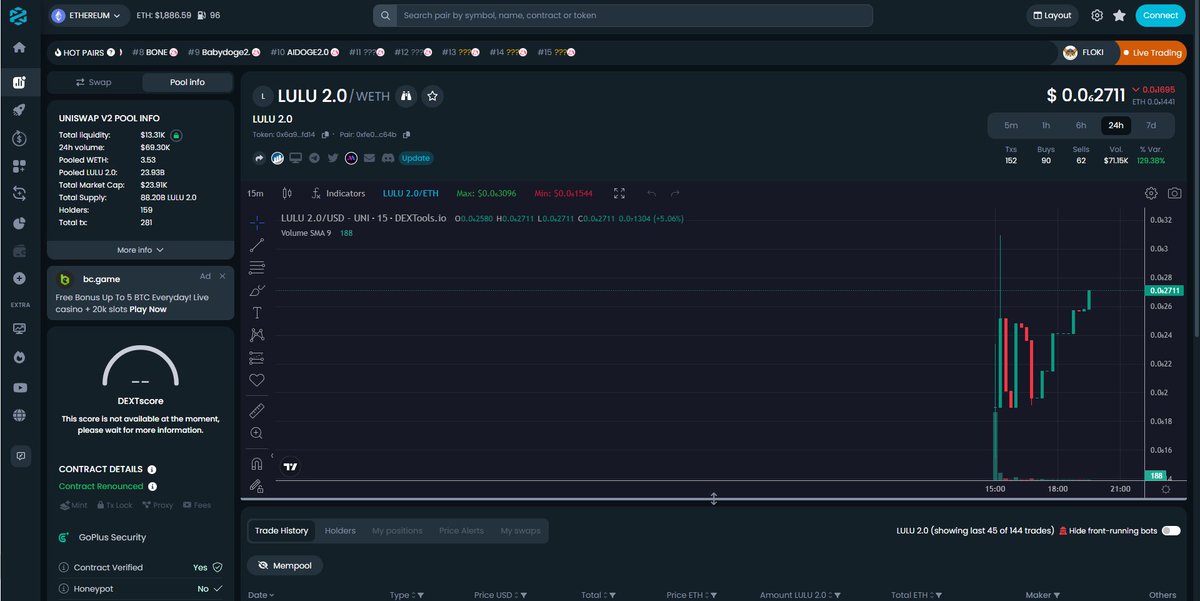
Task: Open the #8 BONE hot pair
Action: (154, 52)
